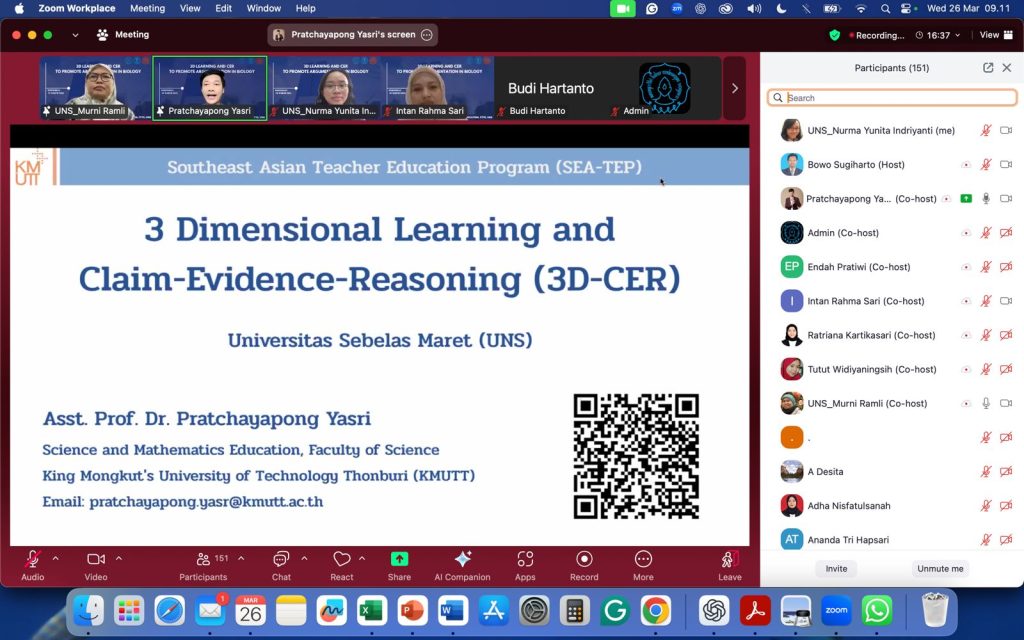Open the Edit menu

click(223, 8)
